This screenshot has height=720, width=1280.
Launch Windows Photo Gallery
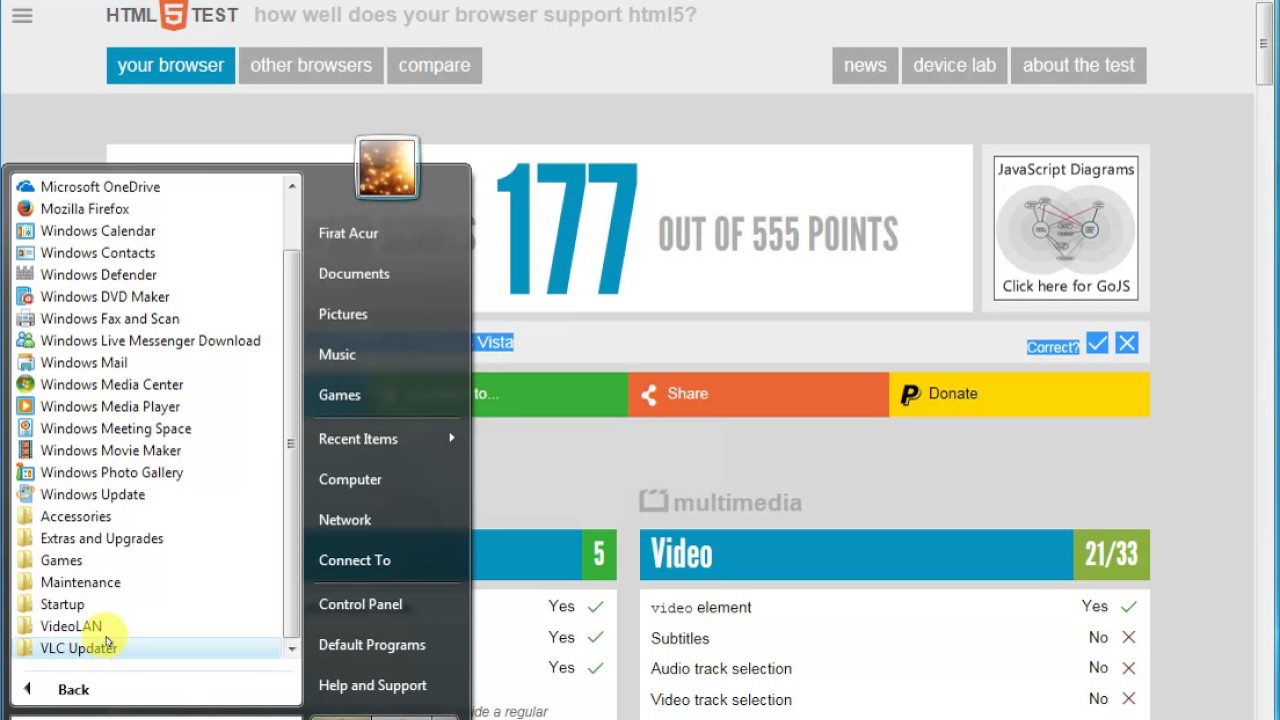pos(111,473)
